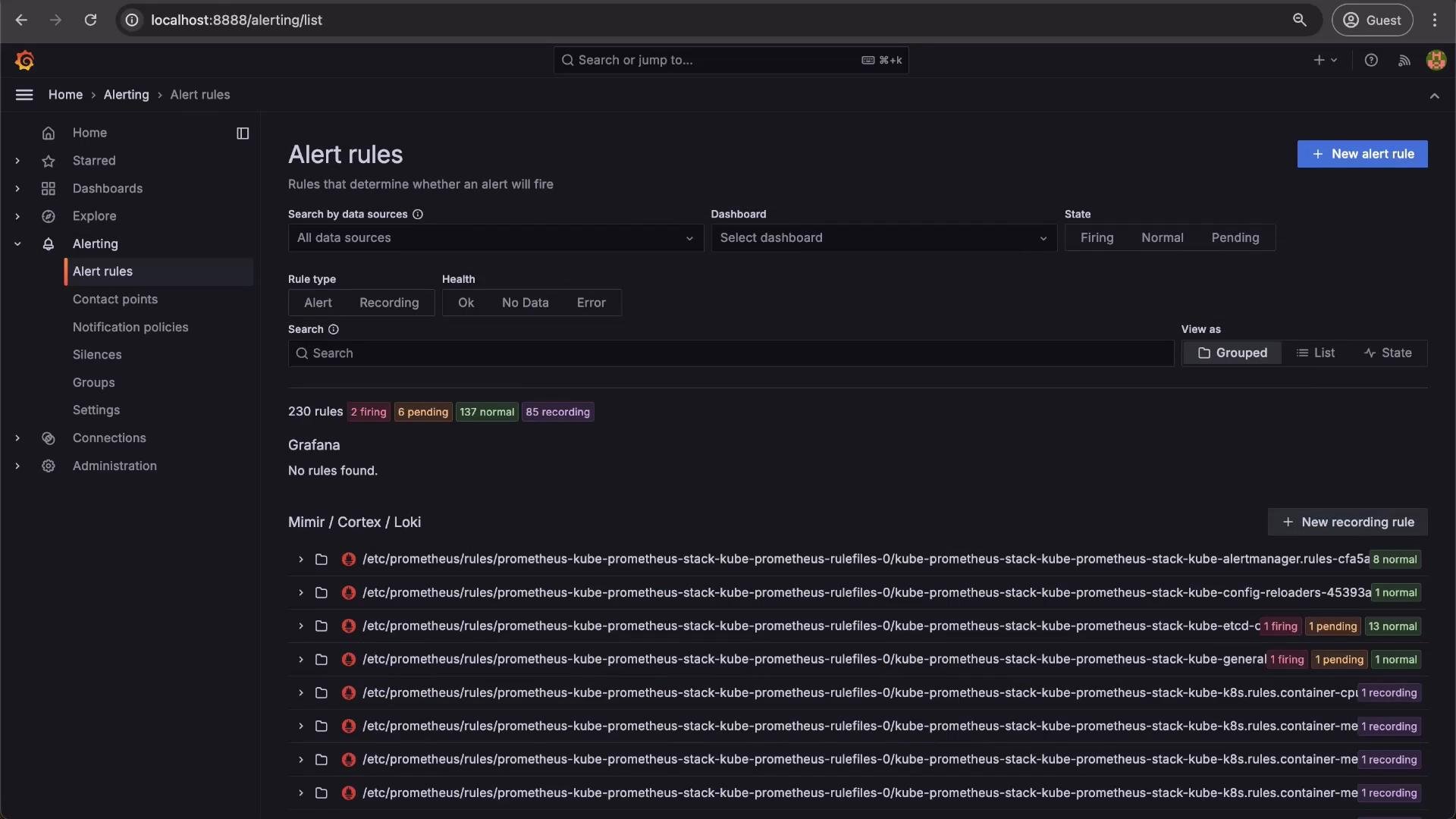The height and width of the screenshot is (819, 1456).
Task: Click the Grafana logo icon
Action: 24,60
